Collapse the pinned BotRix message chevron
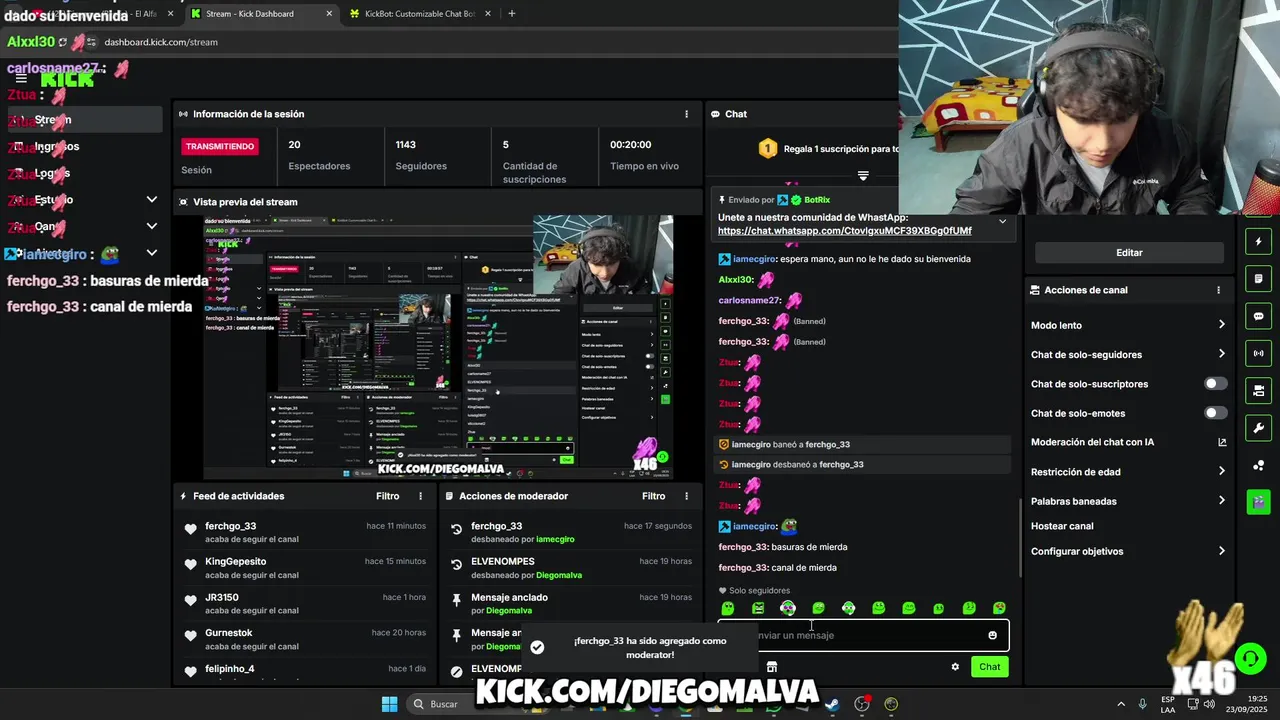1280x720 pixels. (x=1002, y=222)
